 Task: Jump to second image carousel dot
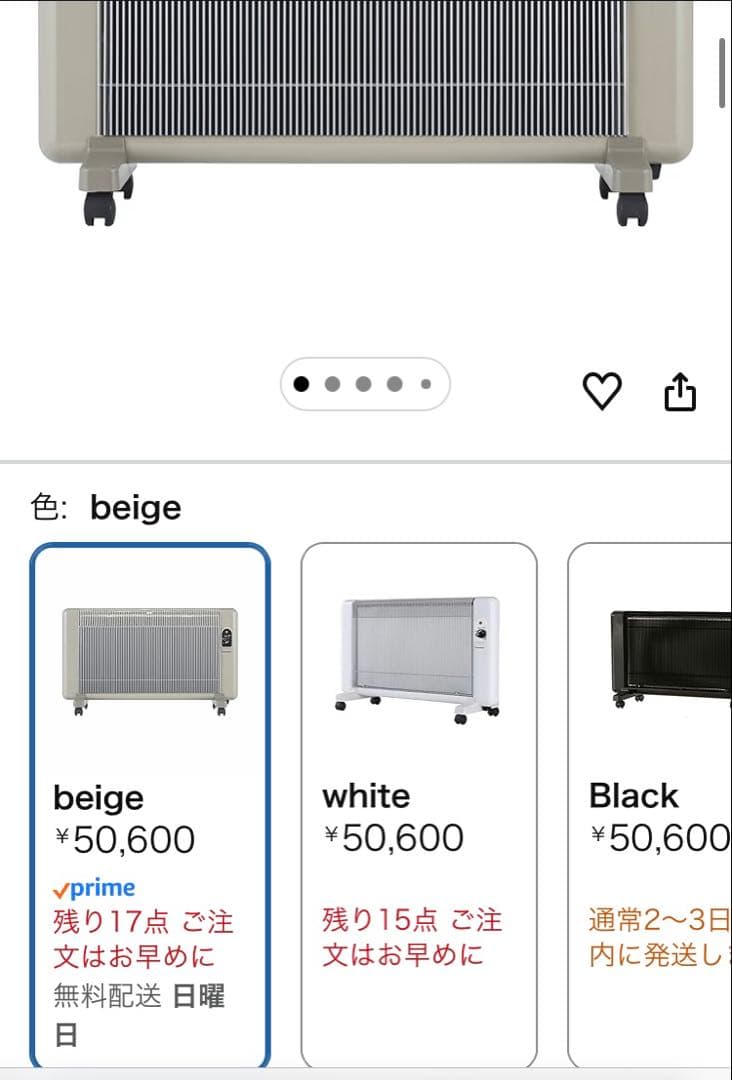coord(333,384)
